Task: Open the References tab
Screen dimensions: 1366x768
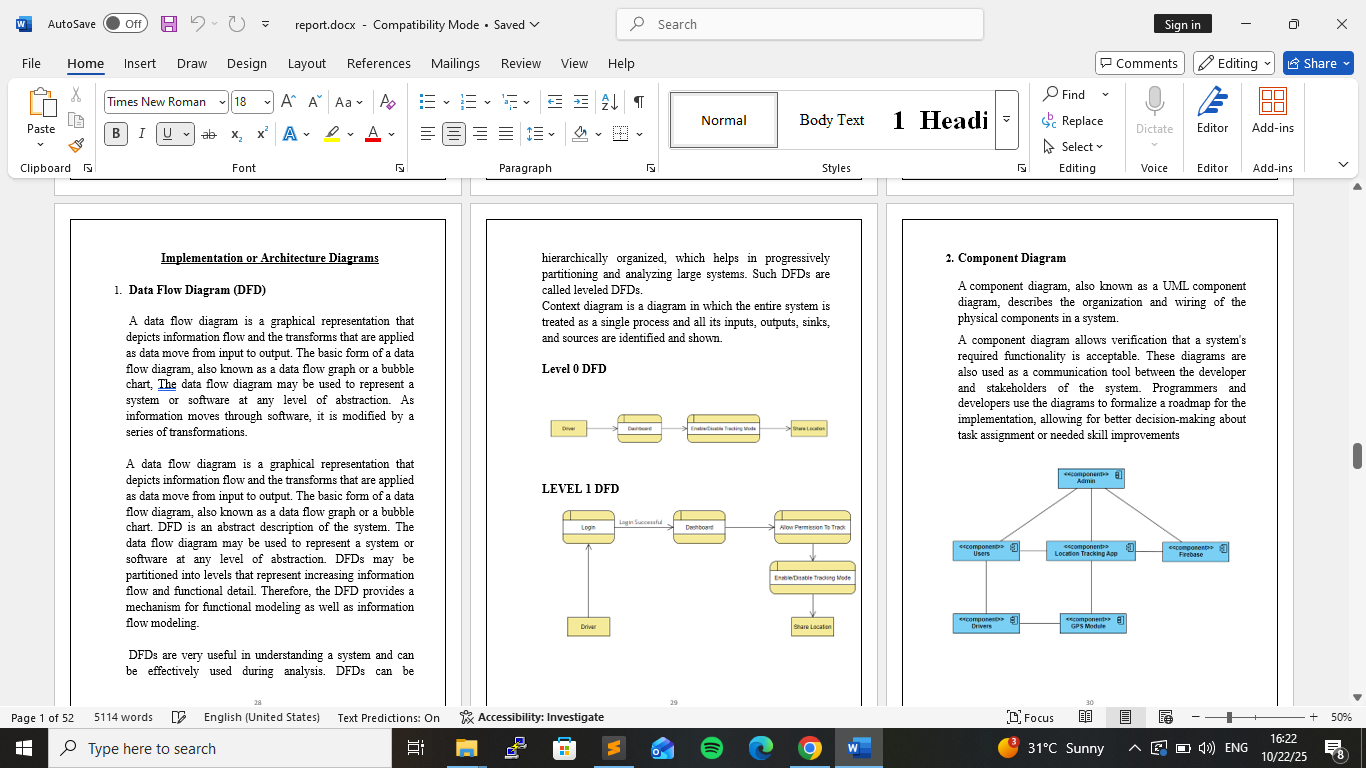Action: [378, 63]
